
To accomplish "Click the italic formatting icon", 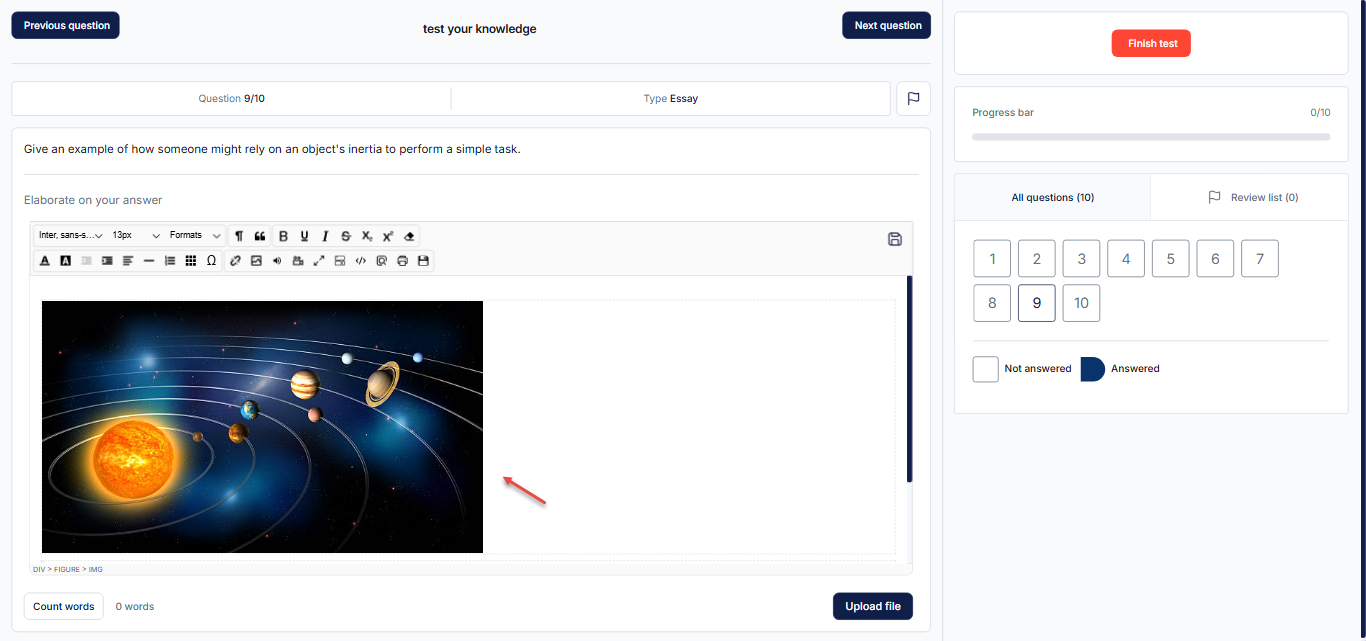I will pos(325,236).
